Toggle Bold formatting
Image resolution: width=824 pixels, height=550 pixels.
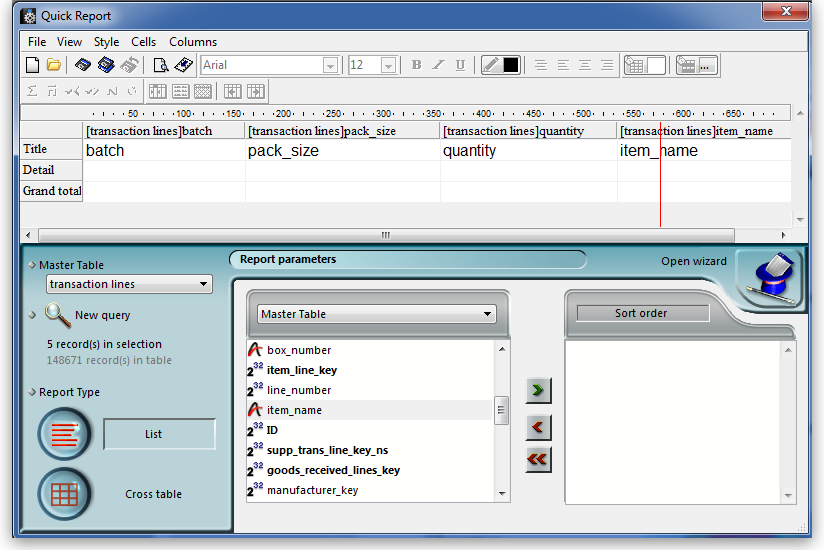pos(416,65)
